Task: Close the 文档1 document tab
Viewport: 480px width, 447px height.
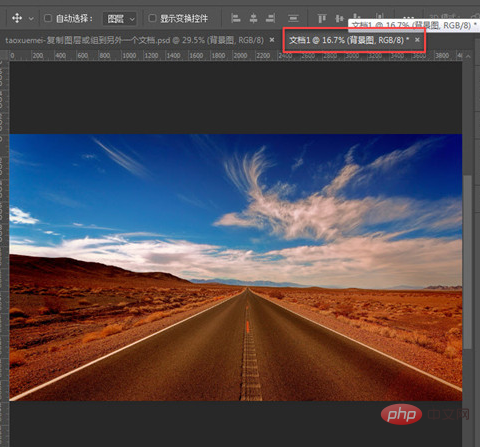Action: [417, 40]
